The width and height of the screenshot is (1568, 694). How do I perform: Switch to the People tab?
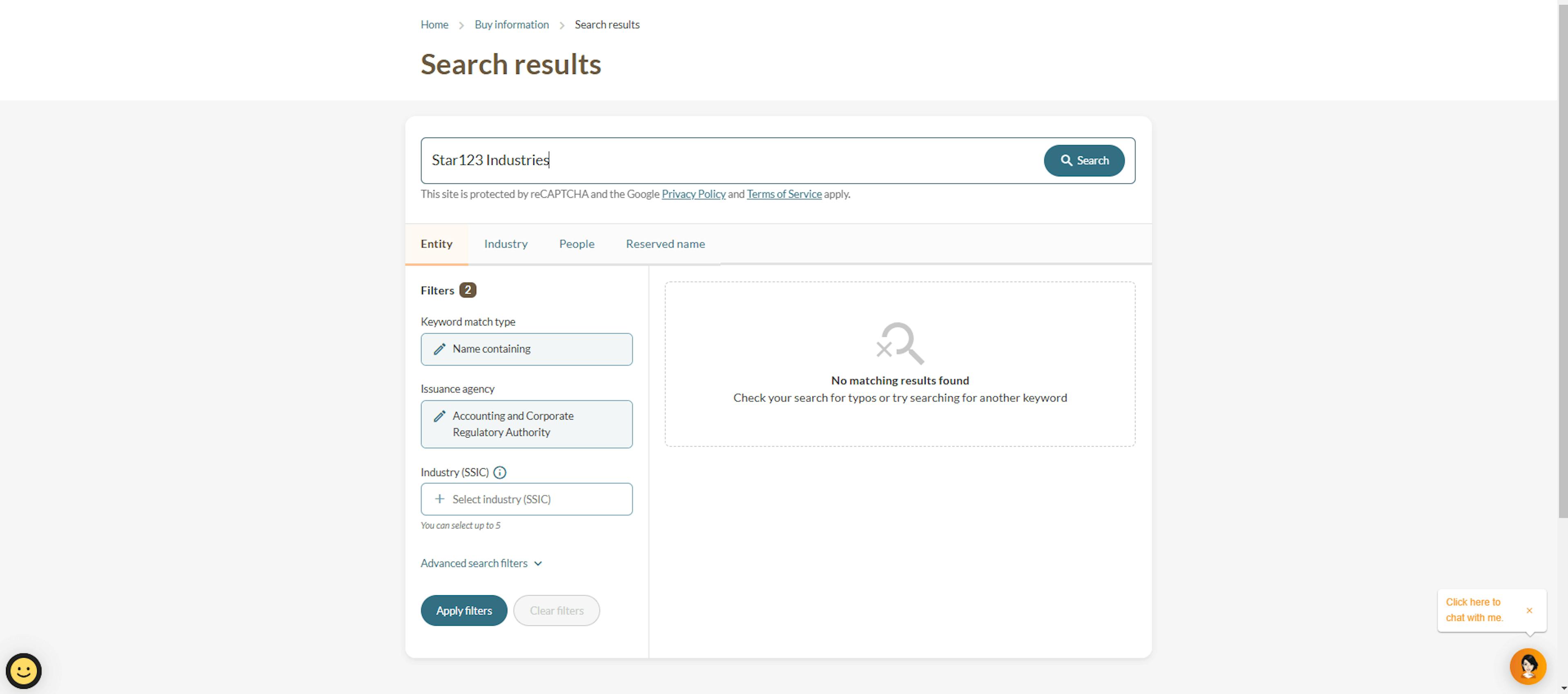click(577, 244)
